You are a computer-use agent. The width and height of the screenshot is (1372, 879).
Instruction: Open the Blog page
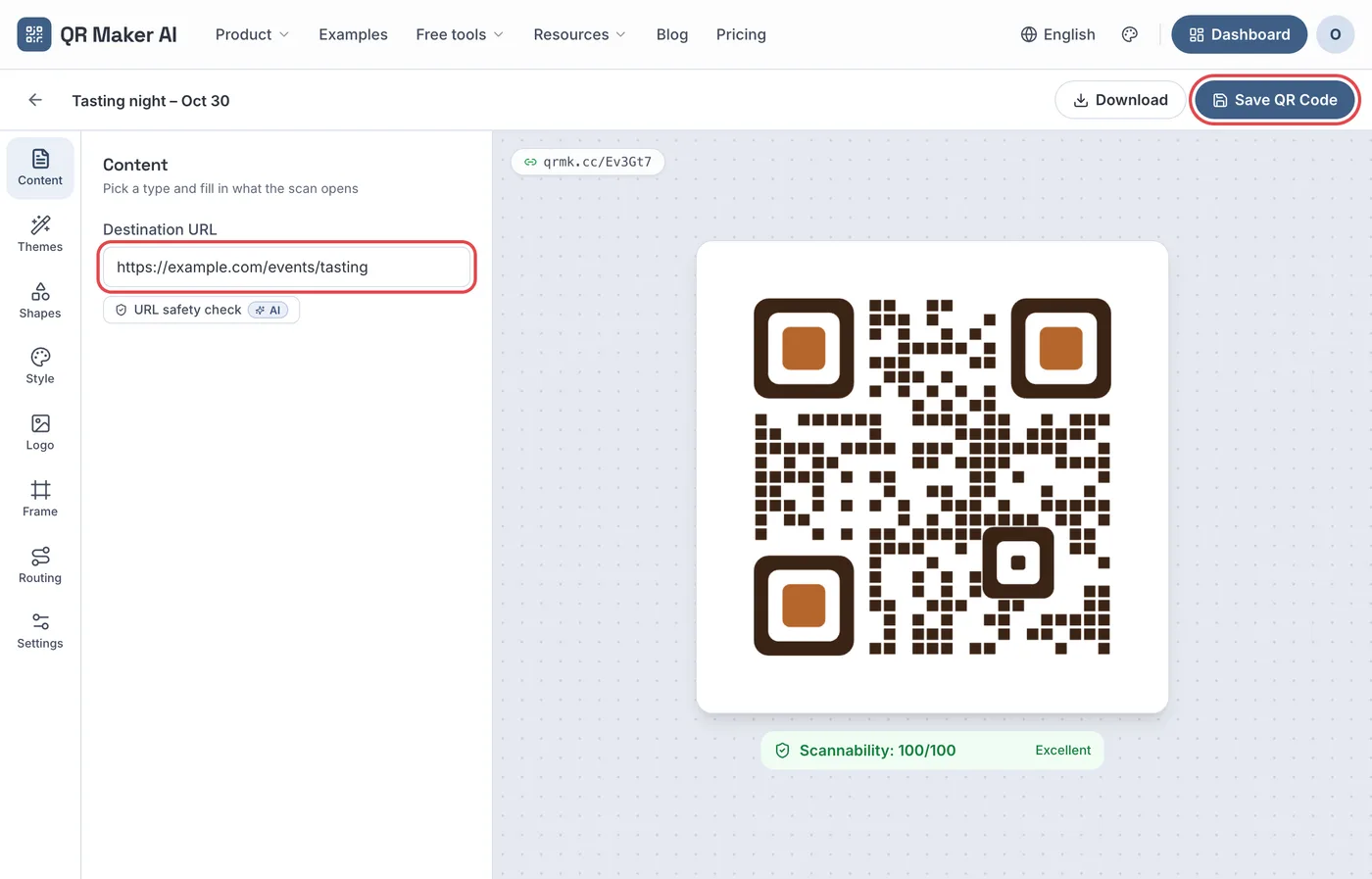click(672, 34)
